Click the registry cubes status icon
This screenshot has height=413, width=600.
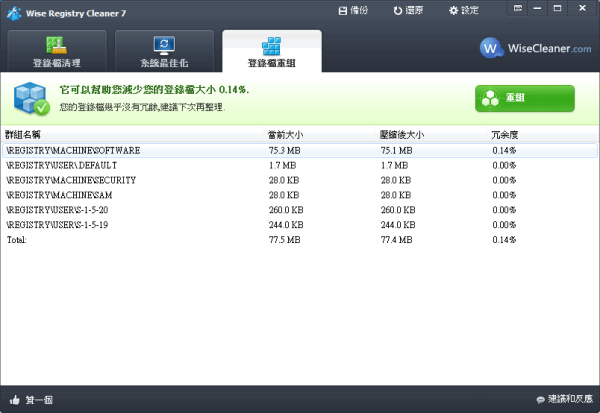tap(31, 98)
